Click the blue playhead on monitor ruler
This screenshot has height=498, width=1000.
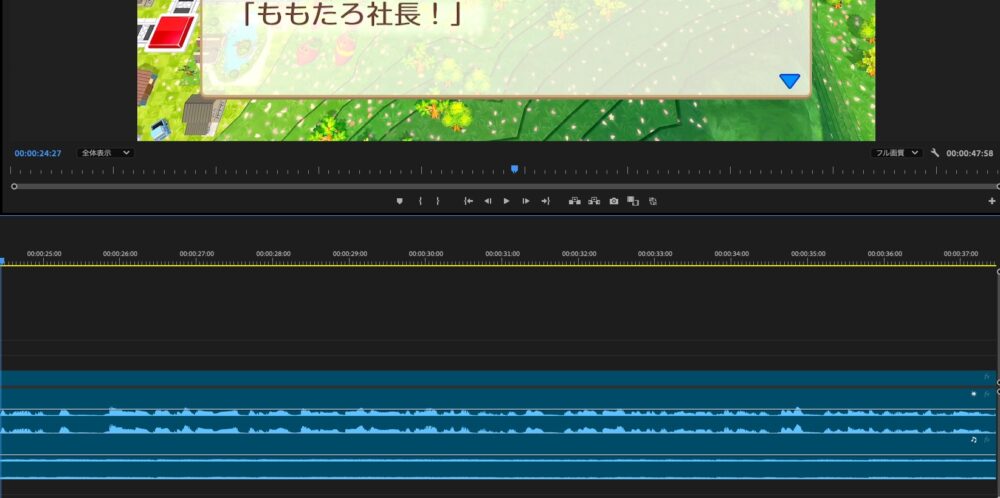(514, 170)
